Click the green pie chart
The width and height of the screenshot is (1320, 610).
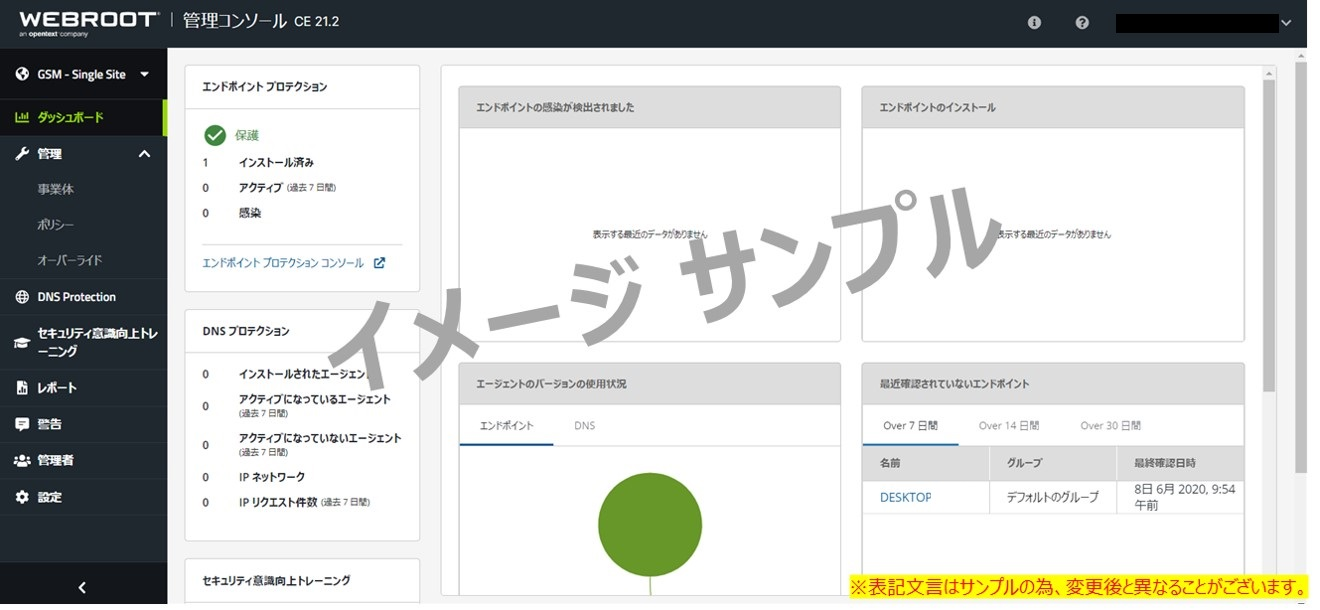coord(650,525)
